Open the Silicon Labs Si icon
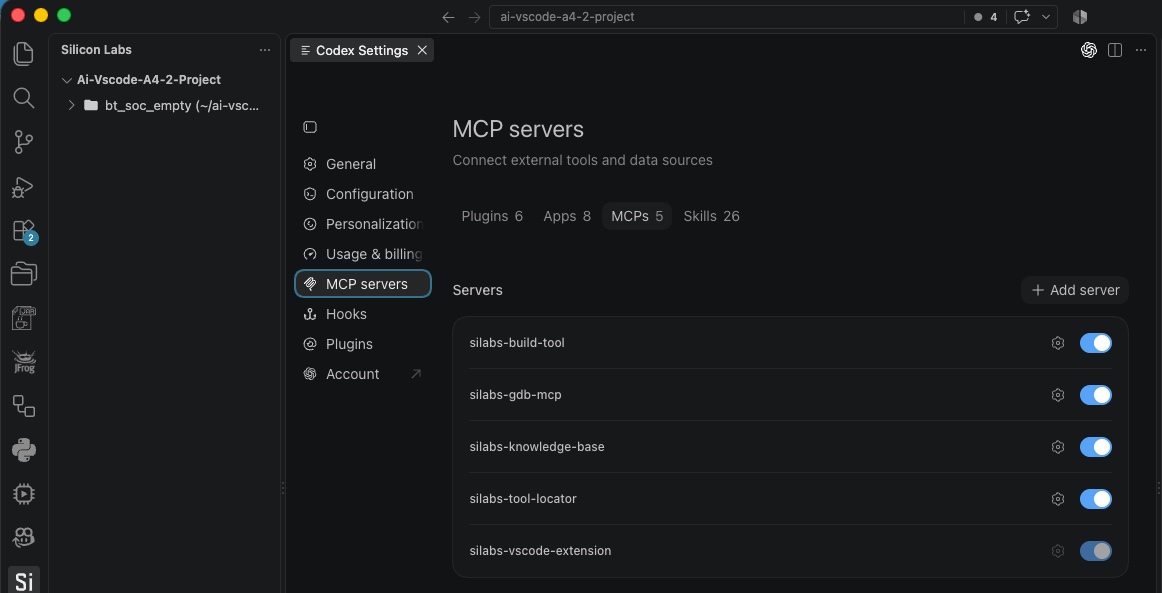 pos(24,581)
